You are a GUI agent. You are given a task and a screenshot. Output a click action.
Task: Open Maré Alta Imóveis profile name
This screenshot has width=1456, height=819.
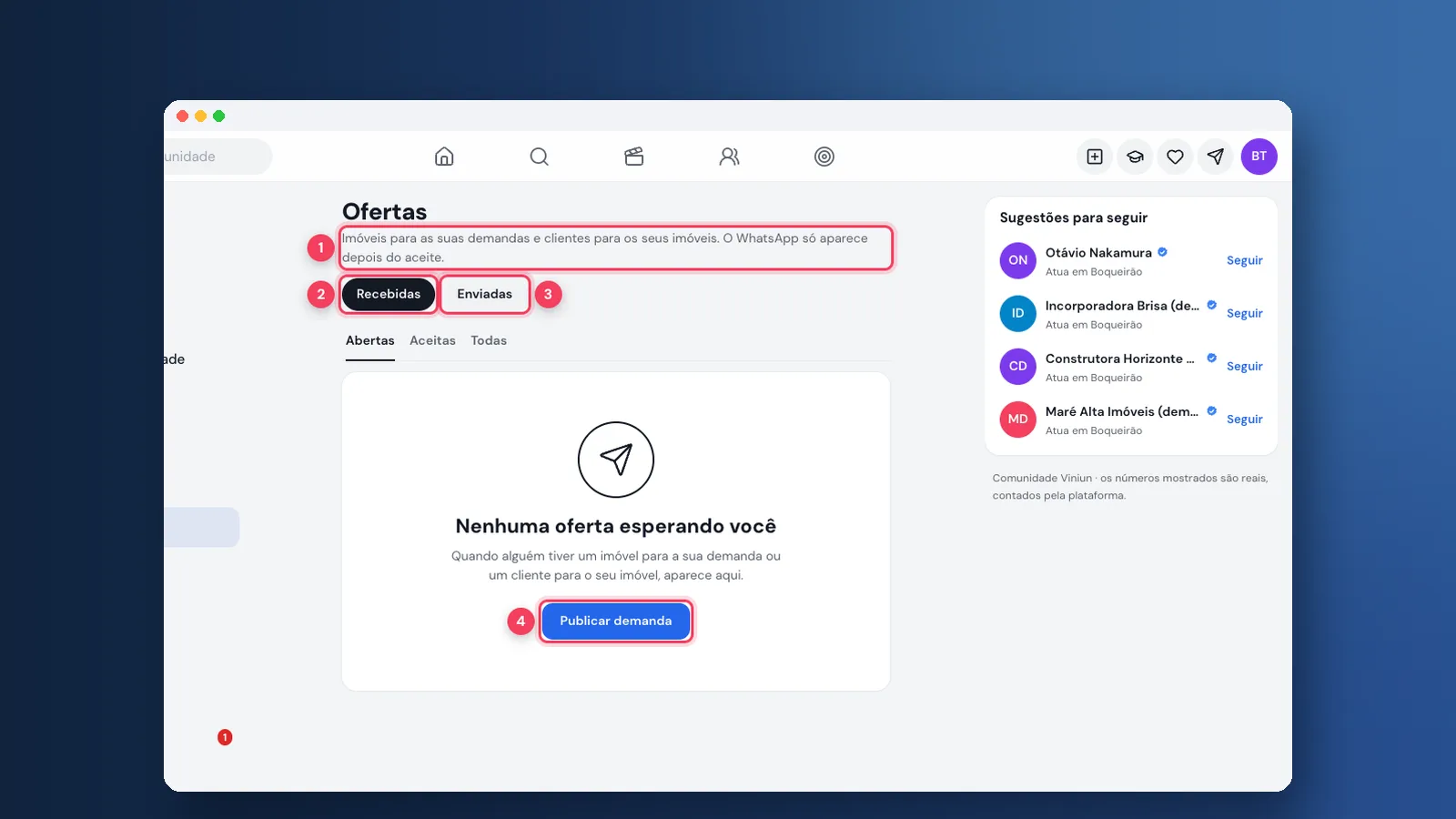(1121, 411)
